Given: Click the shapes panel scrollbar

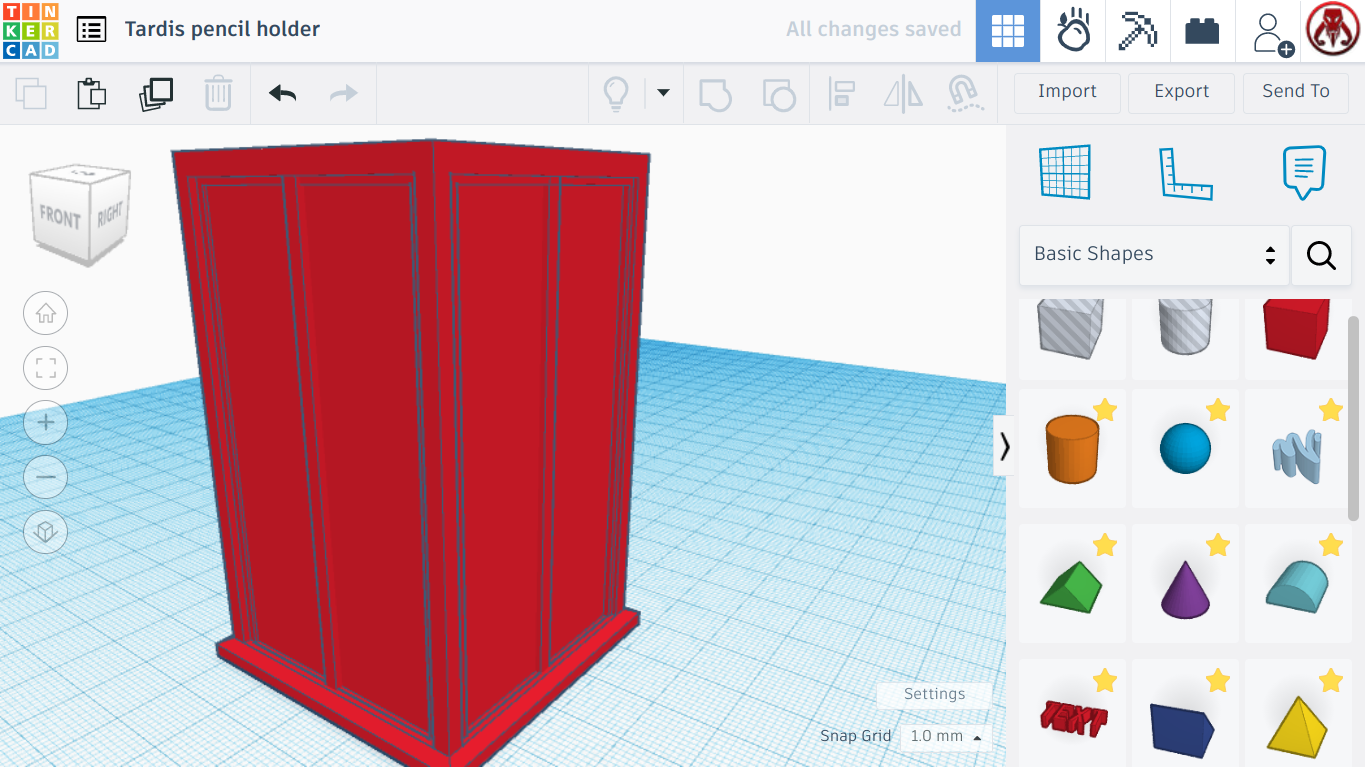Looking at the screenshot, I should pyautogui.click(x=1355, y=418).
